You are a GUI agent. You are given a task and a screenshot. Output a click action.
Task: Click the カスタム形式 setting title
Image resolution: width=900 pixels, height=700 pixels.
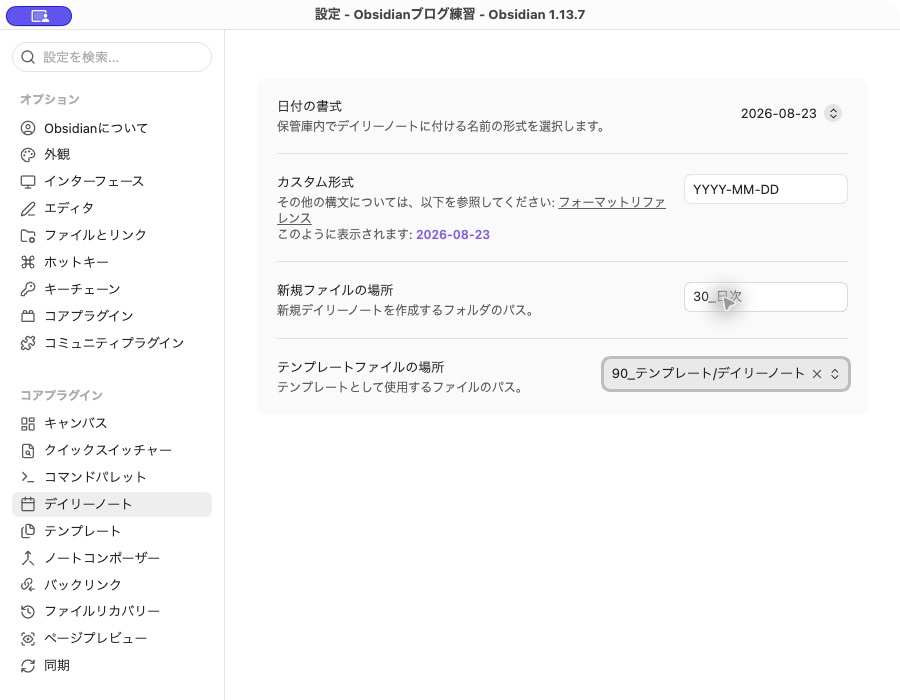(316, 182)
